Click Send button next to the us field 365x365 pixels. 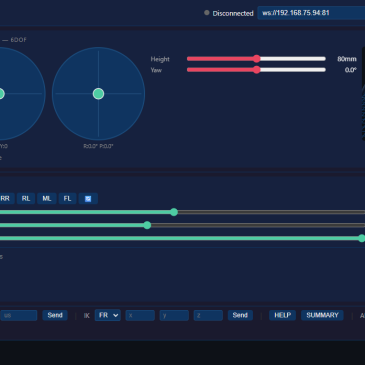click(55, 315)
